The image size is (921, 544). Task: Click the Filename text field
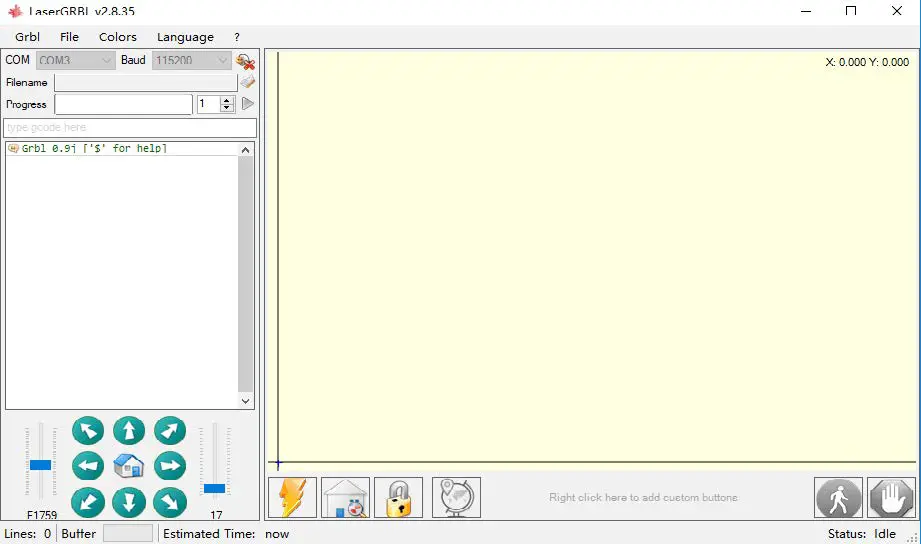(x=146, y=82)
